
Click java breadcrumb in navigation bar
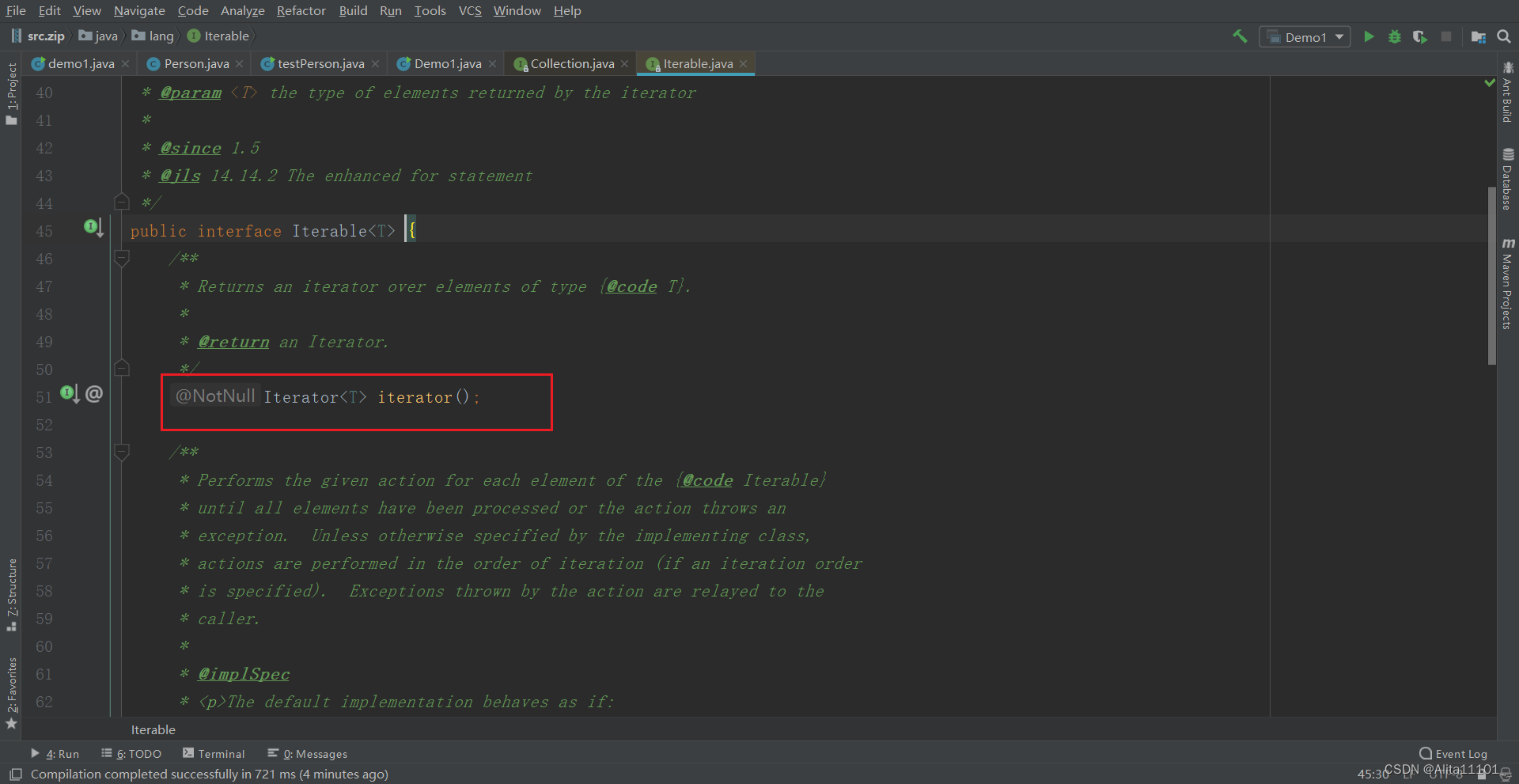[x=98, y=36]
